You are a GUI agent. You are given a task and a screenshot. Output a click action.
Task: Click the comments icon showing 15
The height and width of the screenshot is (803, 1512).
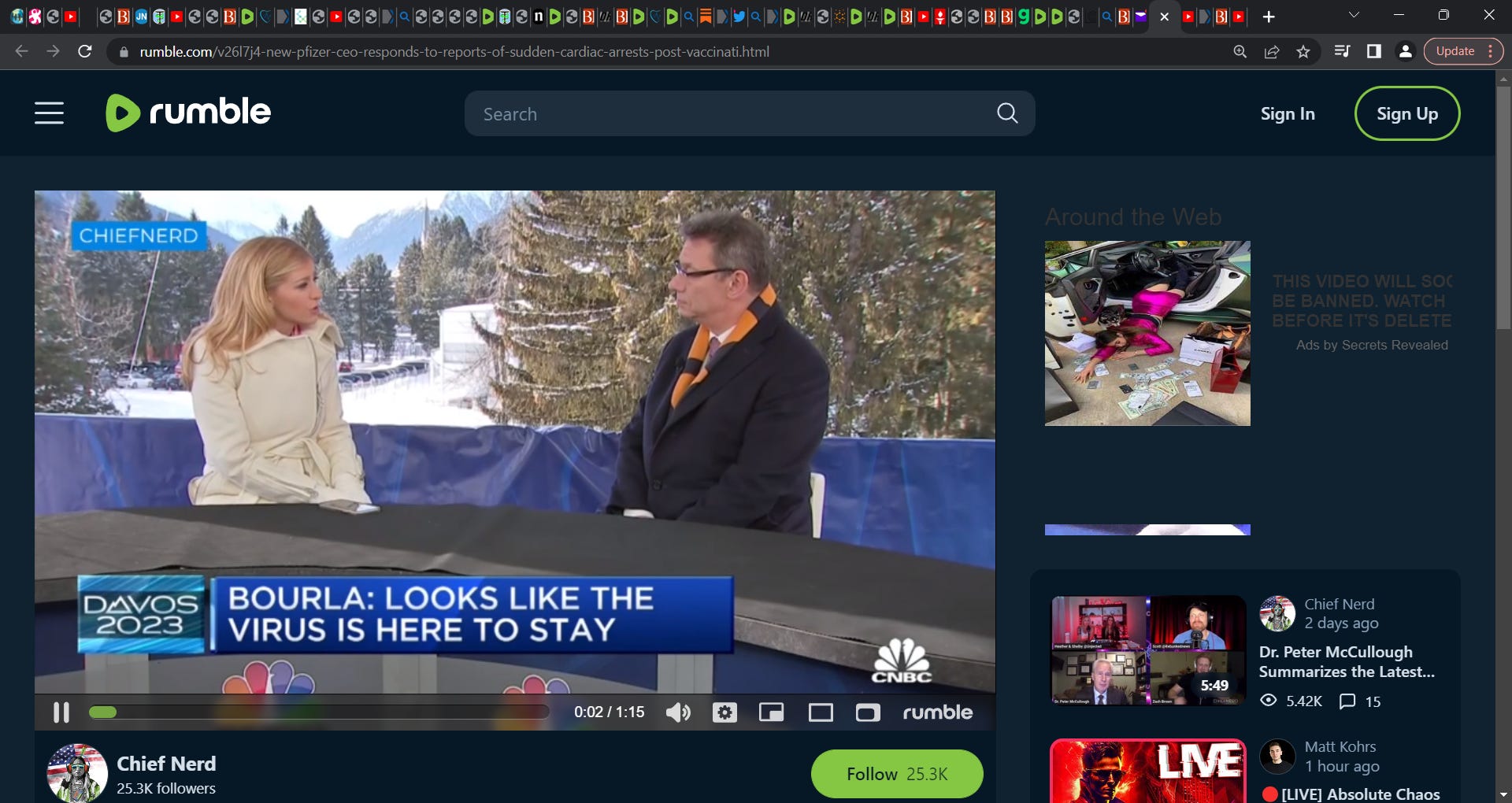[1347, 701]
